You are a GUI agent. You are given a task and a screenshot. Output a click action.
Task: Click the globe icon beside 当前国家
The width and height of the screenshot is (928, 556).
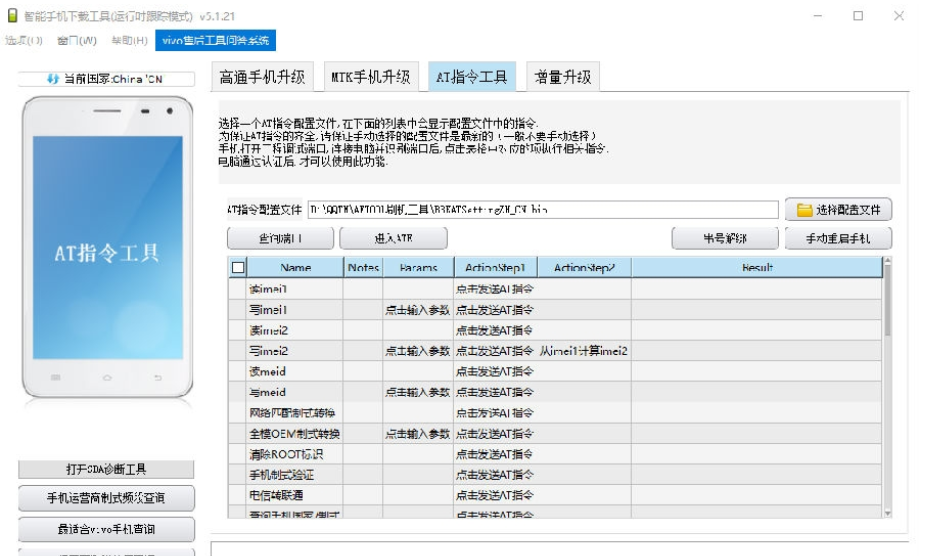click(52, 79)
